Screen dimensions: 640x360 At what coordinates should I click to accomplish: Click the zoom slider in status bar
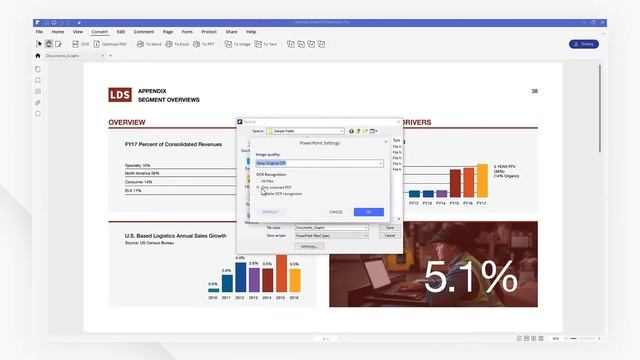pyautogui.click(x=582, y=338)
